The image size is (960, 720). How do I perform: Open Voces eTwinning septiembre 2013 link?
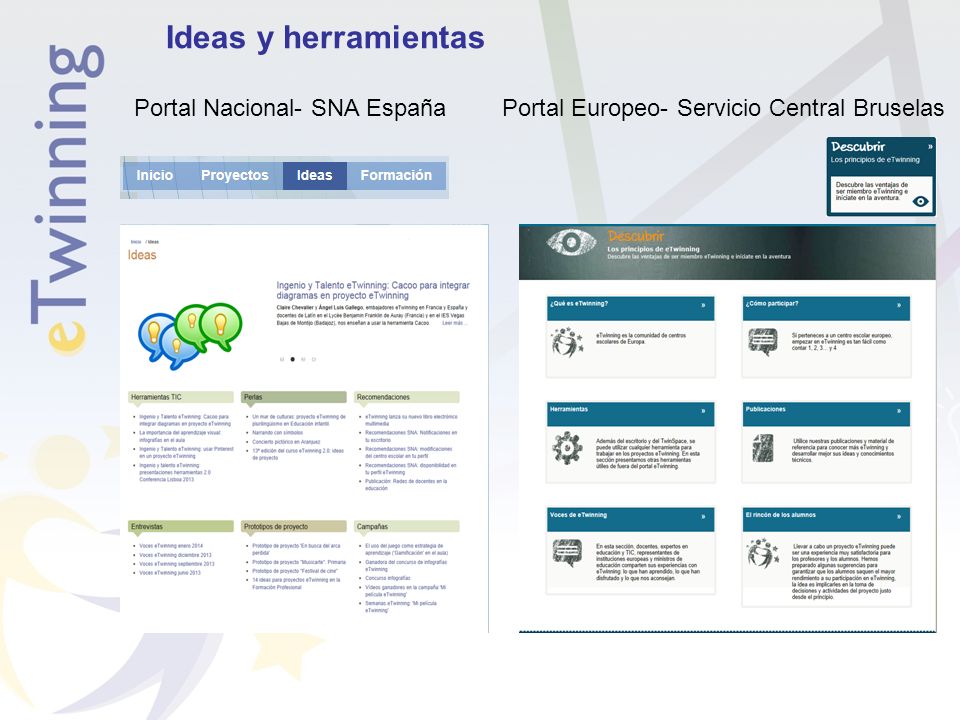177,564
